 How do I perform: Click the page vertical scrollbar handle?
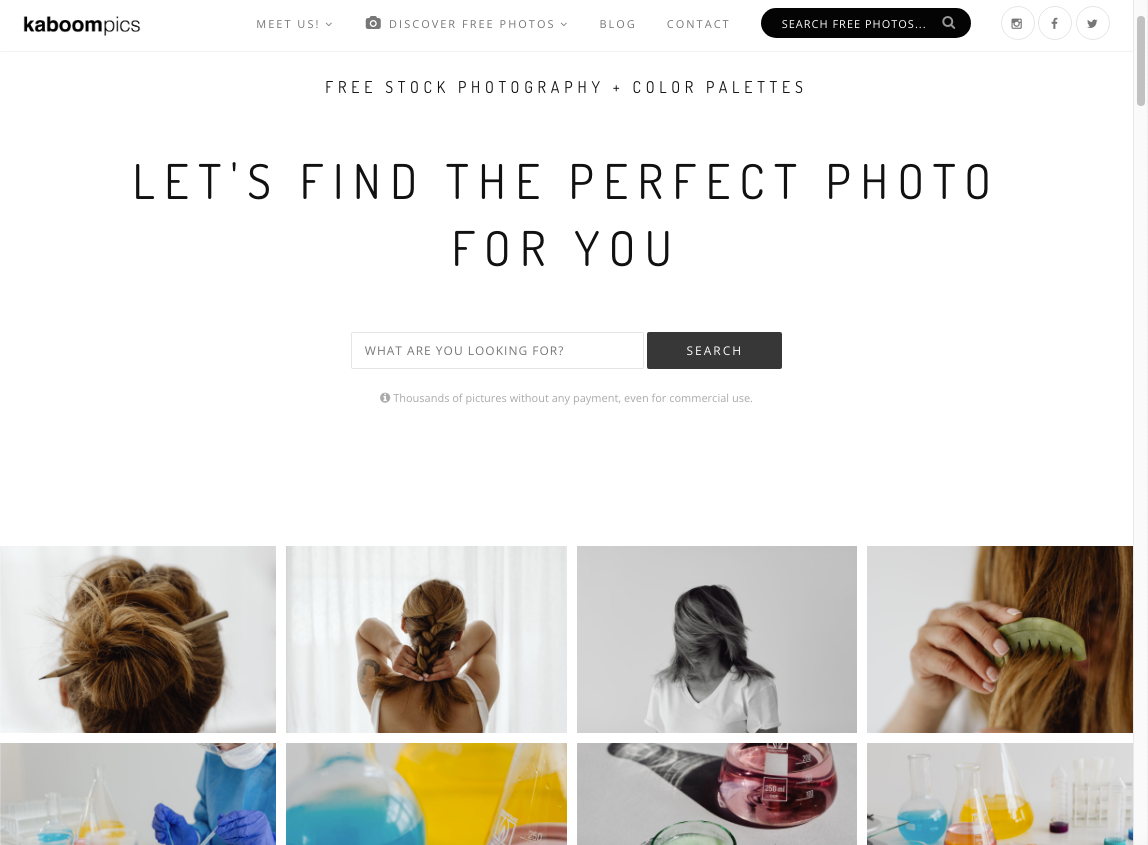(x=1141, y=60)
